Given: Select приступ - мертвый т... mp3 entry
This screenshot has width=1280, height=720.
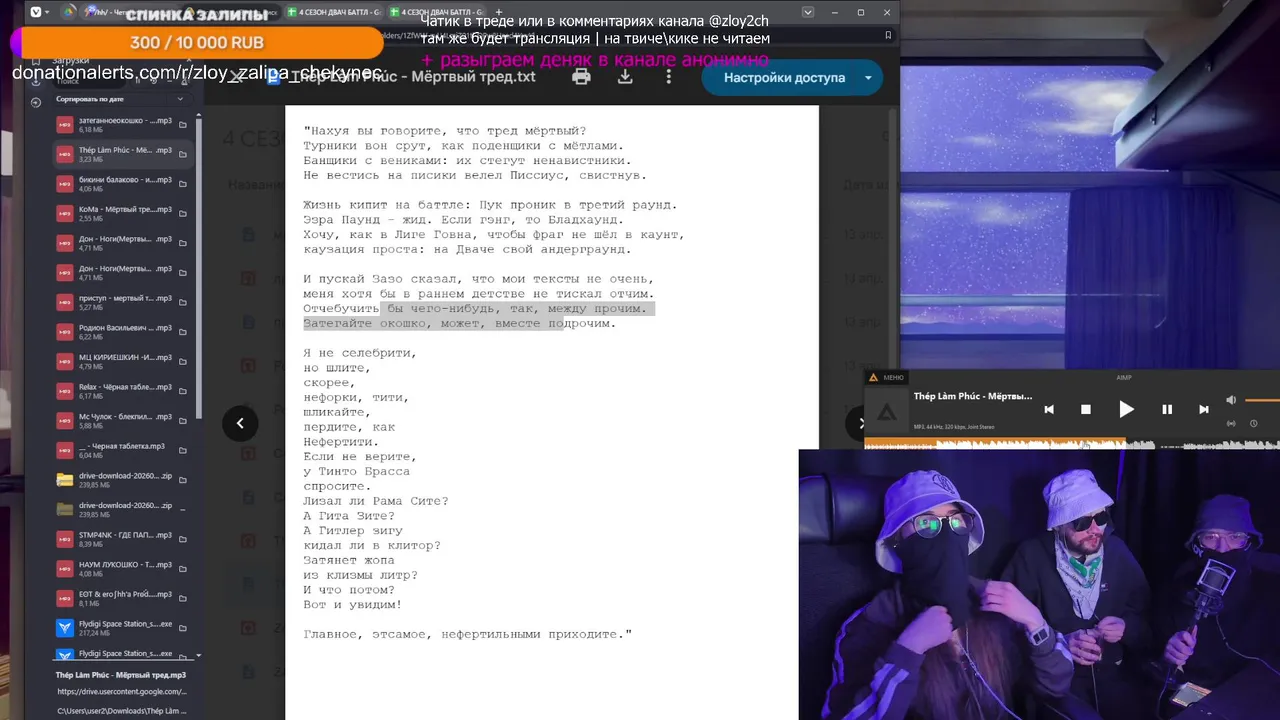Looking at the screenshot, I should click(122, 303).
